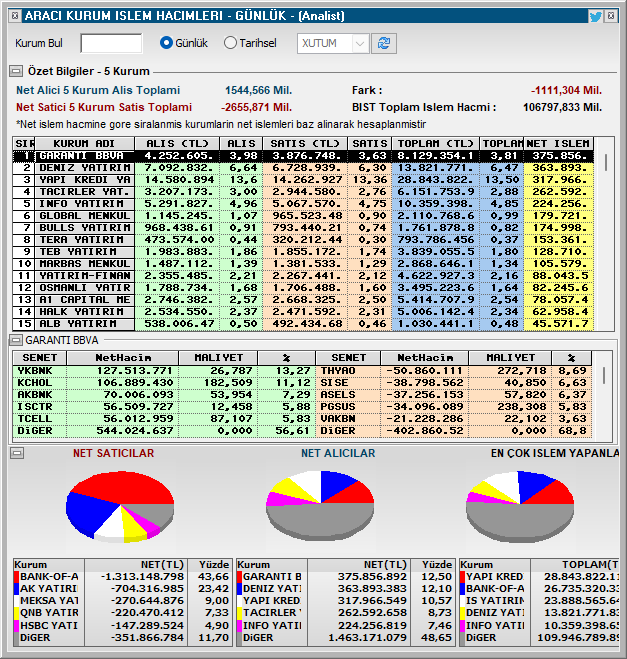This screenshot has height=659, width=627.
Task: Select the INFO YATIRIM row
Action: [303, 204]
